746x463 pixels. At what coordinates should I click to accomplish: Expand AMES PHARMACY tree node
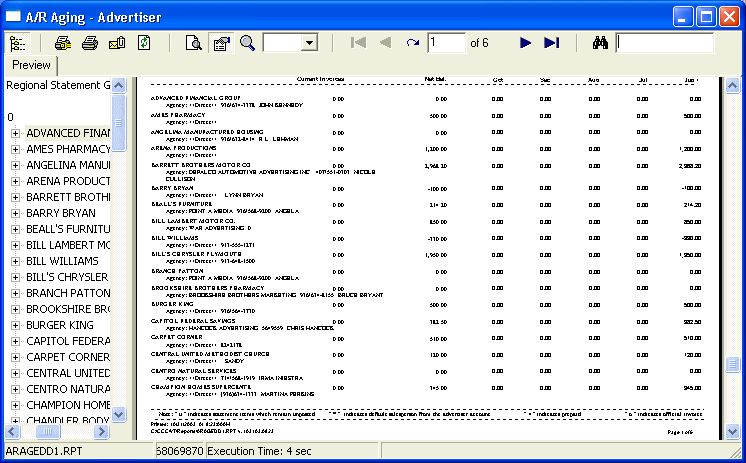(x=15, y=149)
